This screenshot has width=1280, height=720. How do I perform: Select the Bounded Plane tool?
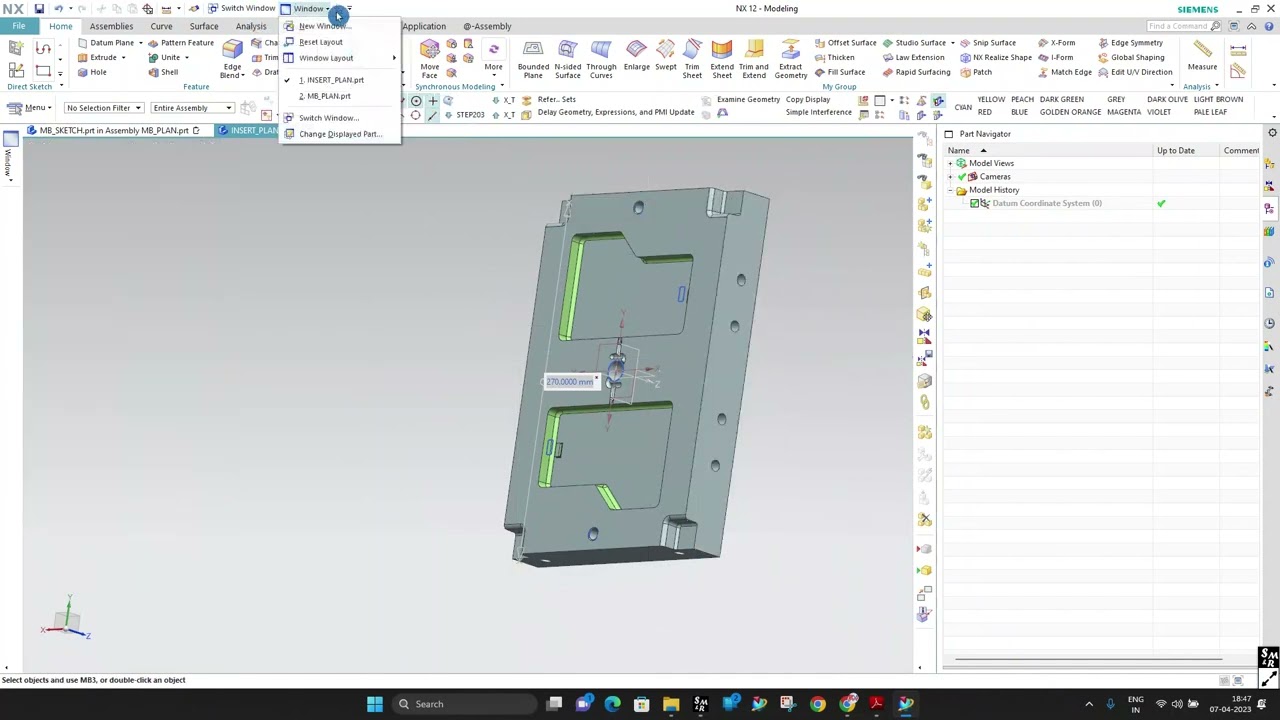(533, 60)
